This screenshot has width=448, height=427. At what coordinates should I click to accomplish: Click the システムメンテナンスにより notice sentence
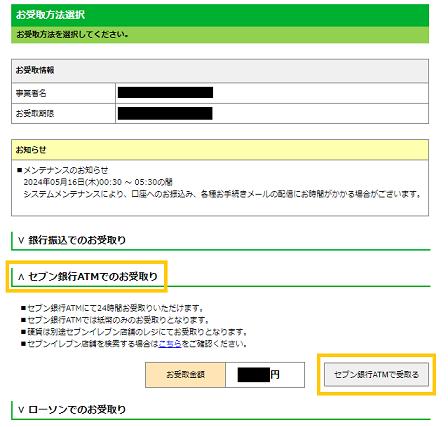223,194
